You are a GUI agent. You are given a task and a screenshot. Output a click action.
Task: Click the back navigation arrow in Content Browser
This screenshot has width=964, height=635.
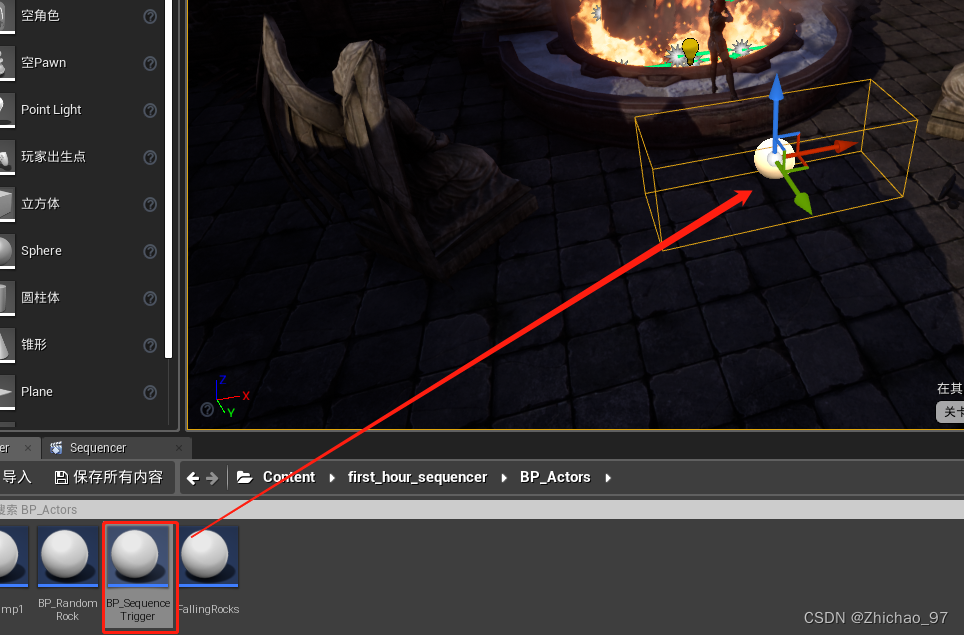pyautogui.click(x=192, y=477)
